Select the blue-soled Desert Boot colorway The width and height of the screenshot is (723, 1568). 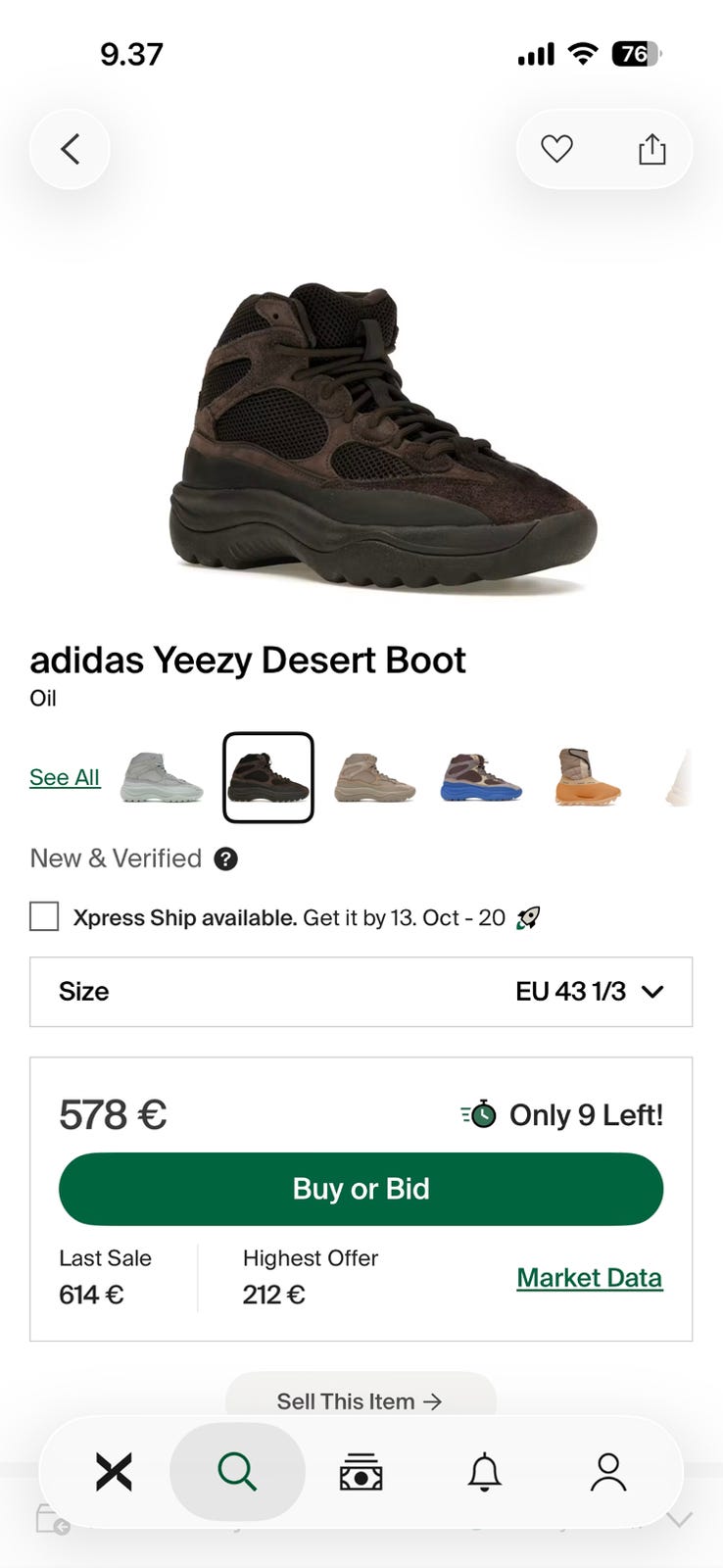click(481, 777)
